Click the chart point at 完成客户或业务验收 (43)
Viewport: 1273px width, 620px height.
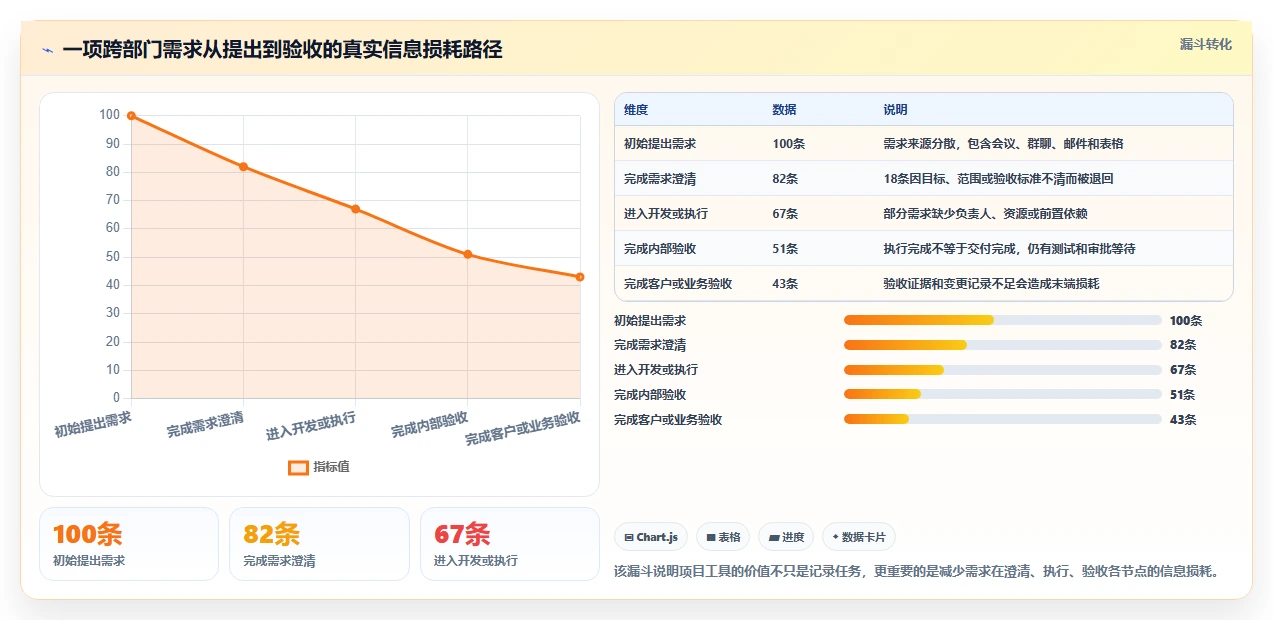pyautogui.click(x=580, y=277)
